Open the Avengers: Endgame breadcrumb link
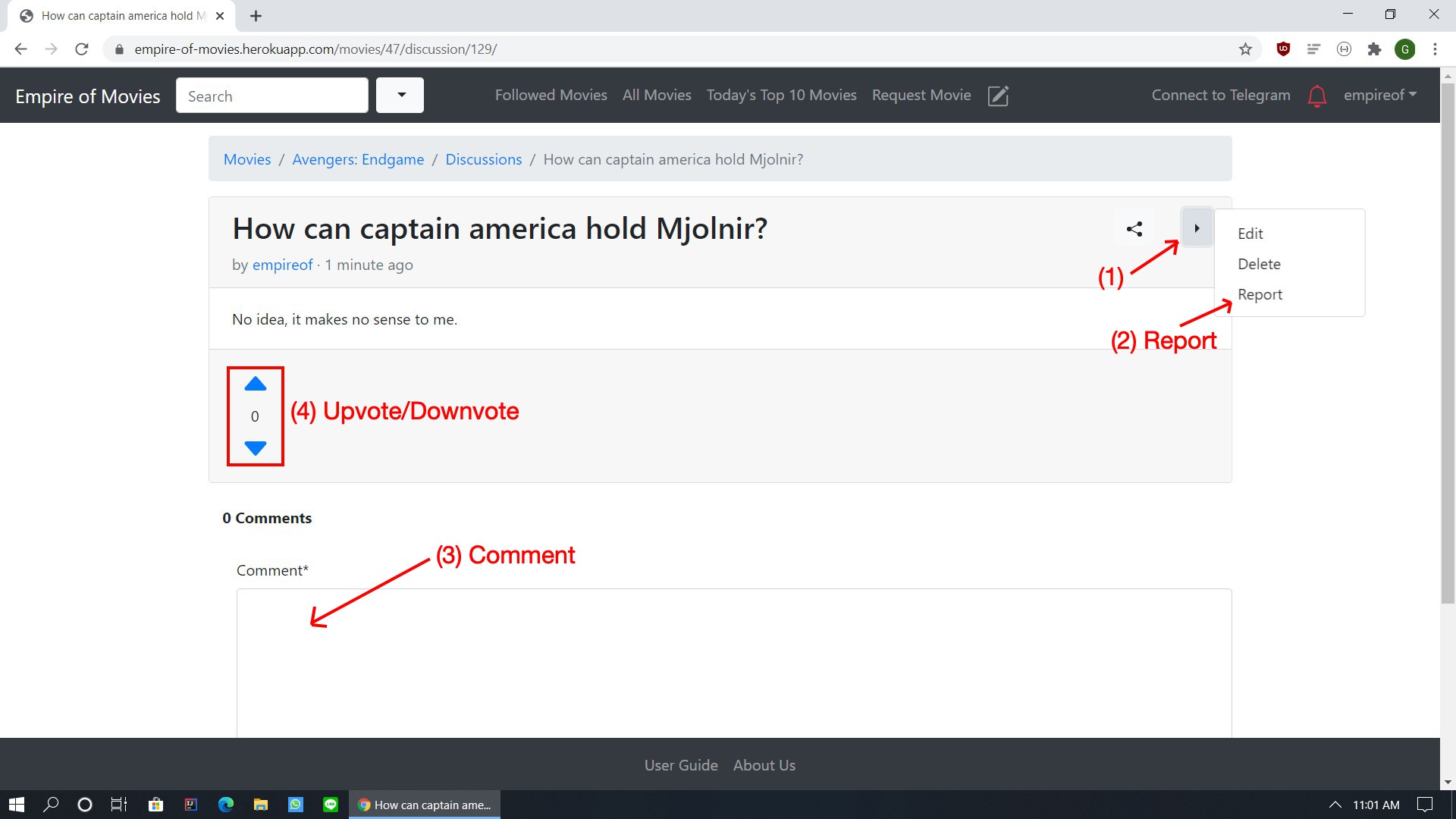1456x819 pixels. coord(358,159)
